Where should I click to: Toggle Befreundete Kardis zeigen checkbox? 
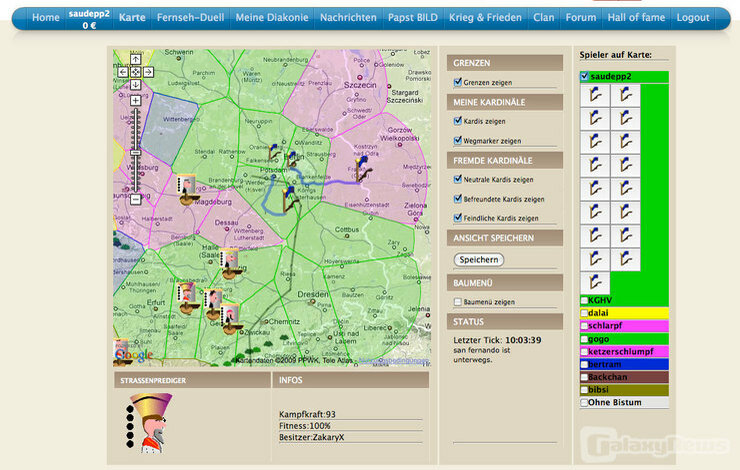[x=457, y=199]
